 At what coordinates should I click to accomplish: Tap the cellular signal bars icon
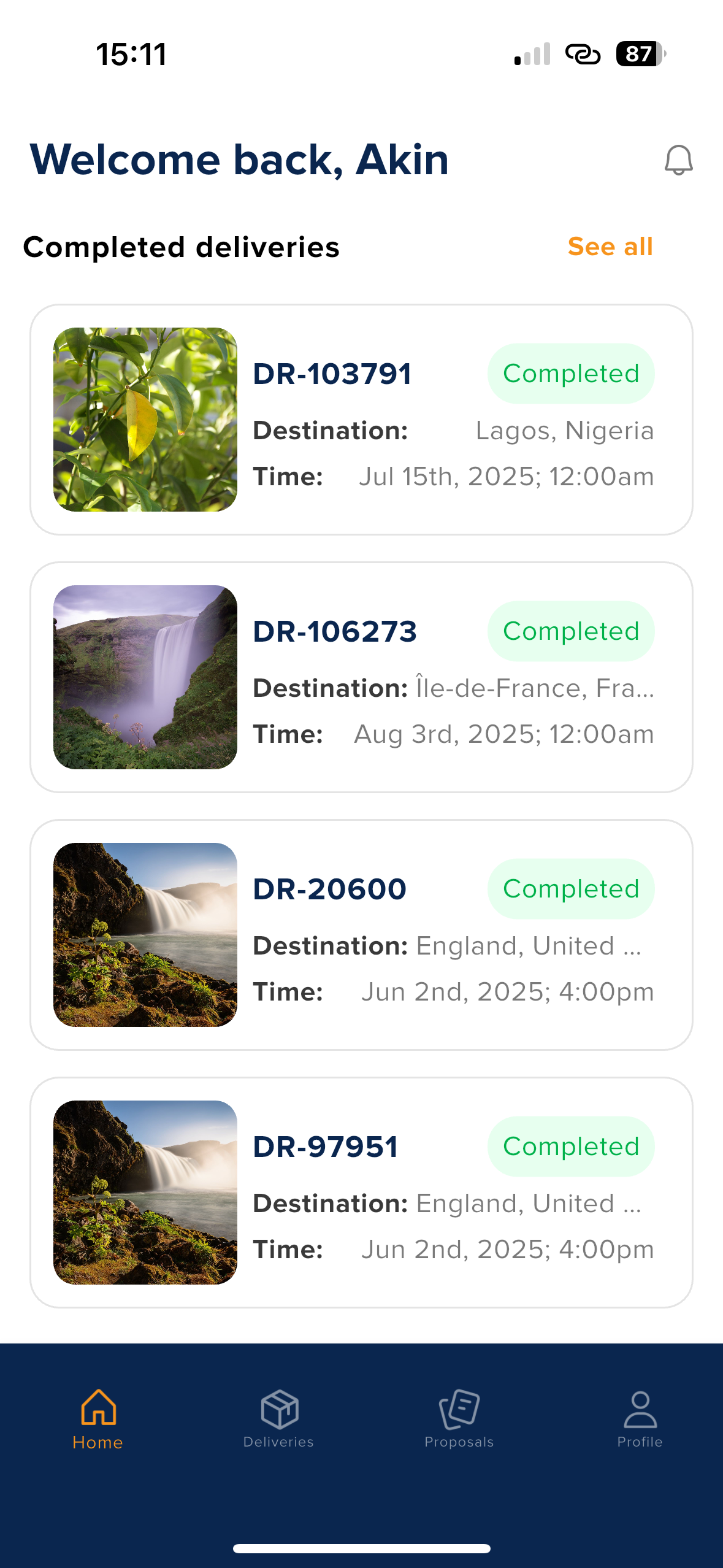(532, 54)
